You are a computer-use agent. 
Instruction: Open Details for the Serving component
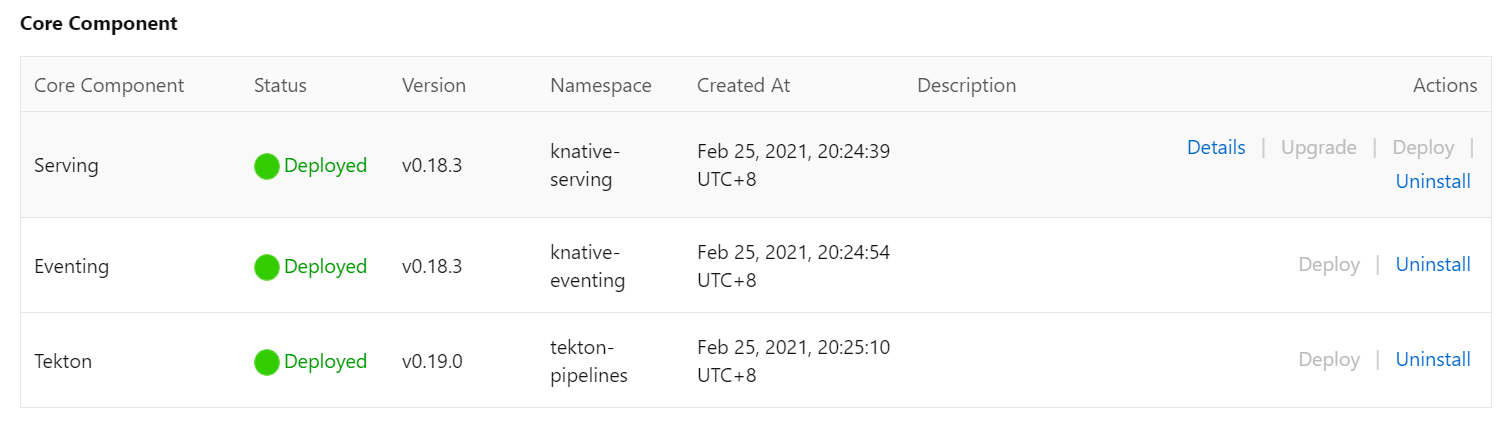pyautogui.click(x=1216, y=148)
